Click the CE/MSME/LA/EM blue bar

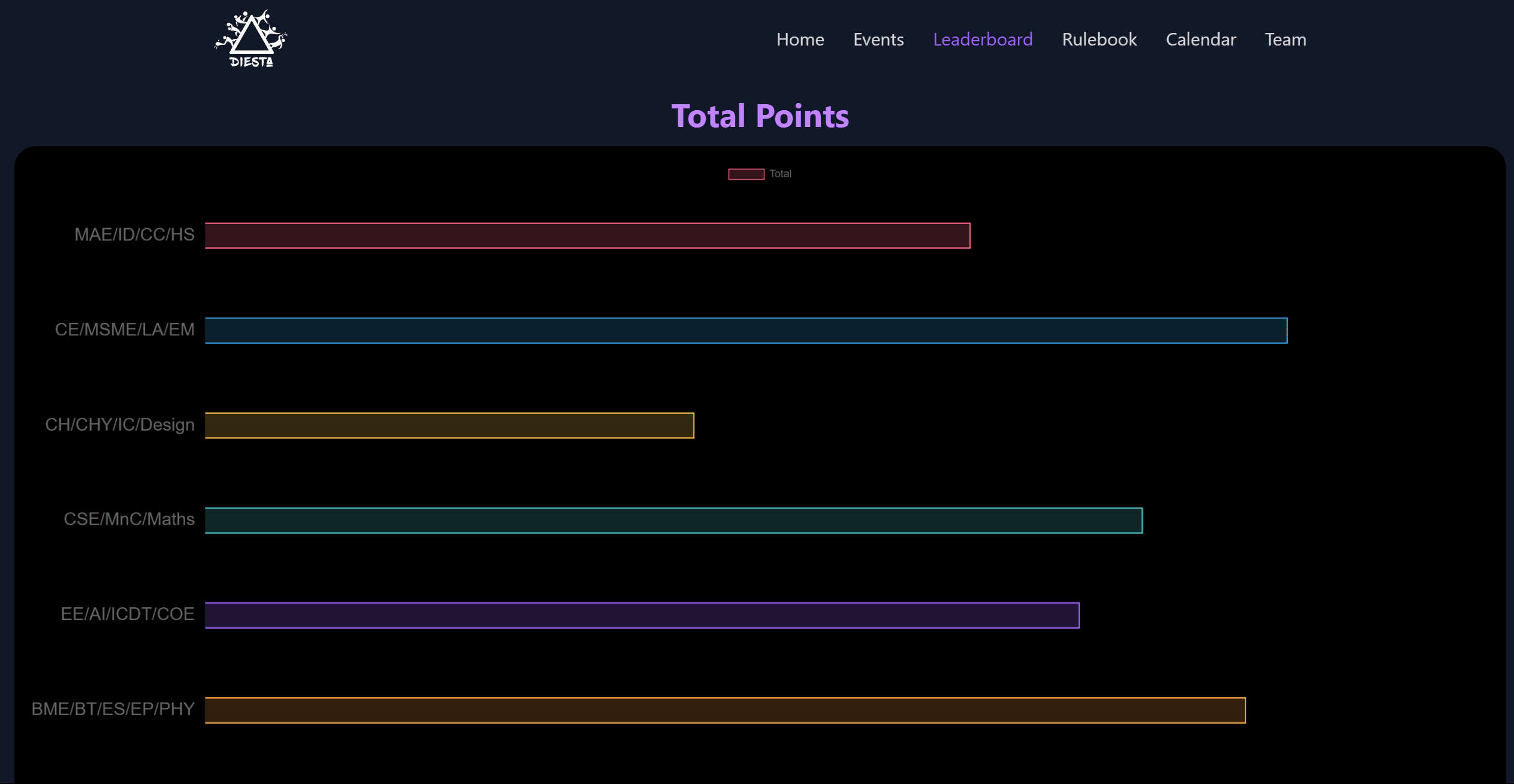coord(746,331)
